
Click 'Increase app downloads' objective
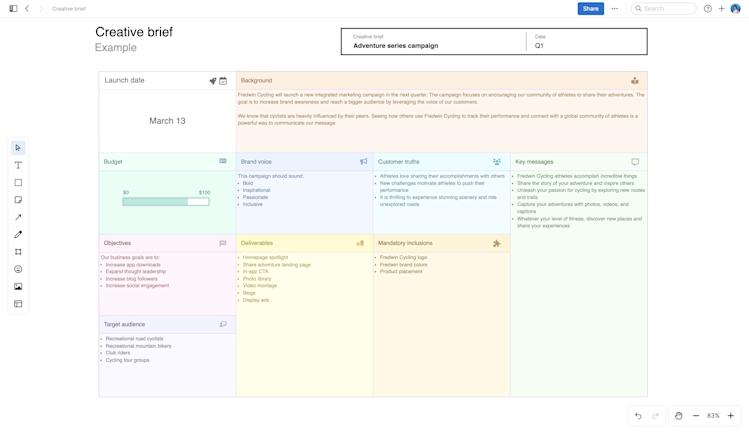(133, 265)
